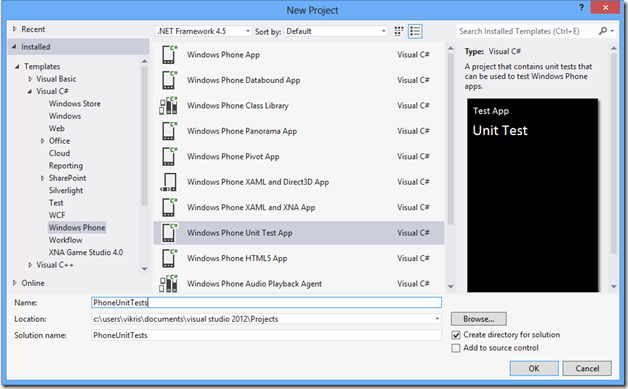Click the tree panel down scroll arrow
Image resolution: width=628 pixels, height=389 pixels.
pyautogui.click(x=145, y=269)
